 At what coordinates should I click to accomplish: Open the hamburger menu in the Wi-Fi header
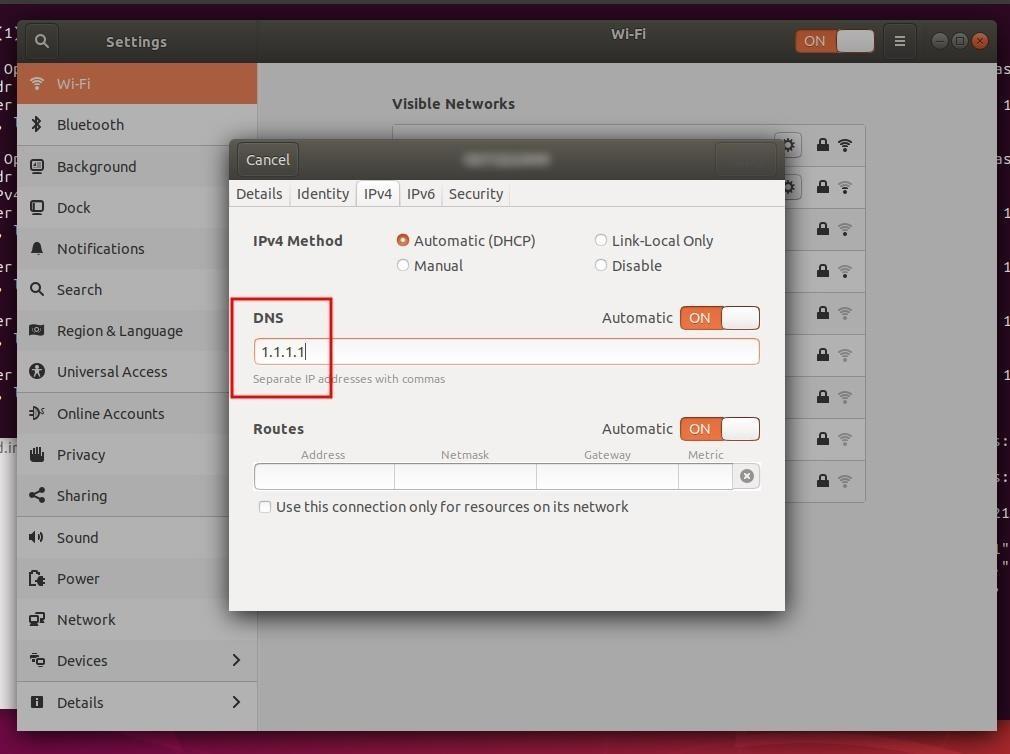point(899,41)
